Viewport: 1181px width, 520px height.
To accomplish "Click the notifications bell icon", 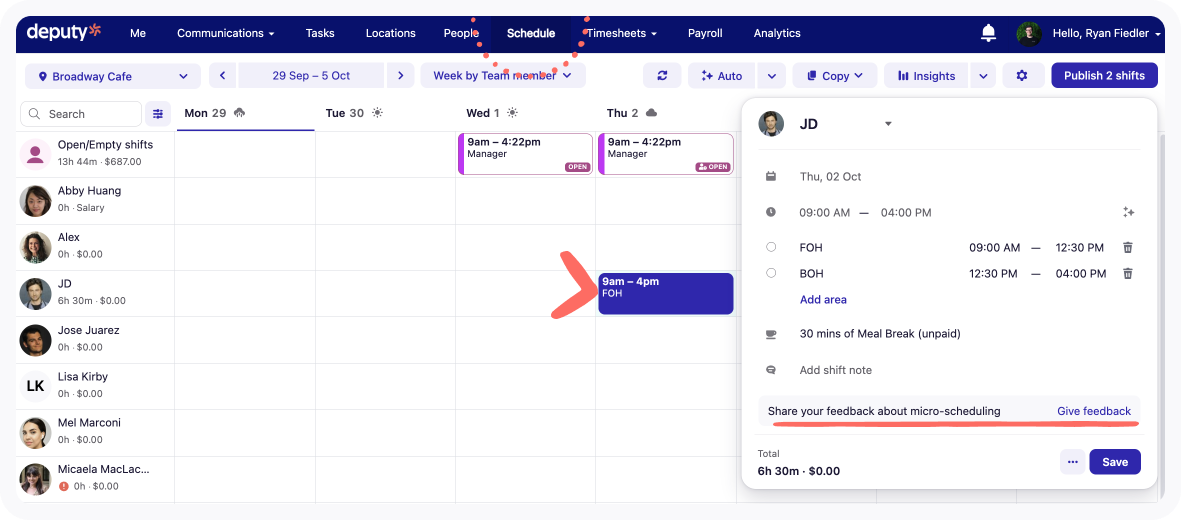I will pos(988,33).
